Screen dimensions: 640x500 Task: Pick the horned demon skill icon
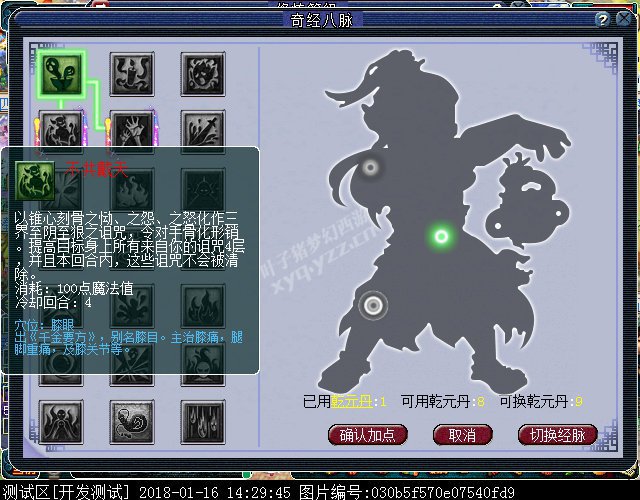click(61, 130)
